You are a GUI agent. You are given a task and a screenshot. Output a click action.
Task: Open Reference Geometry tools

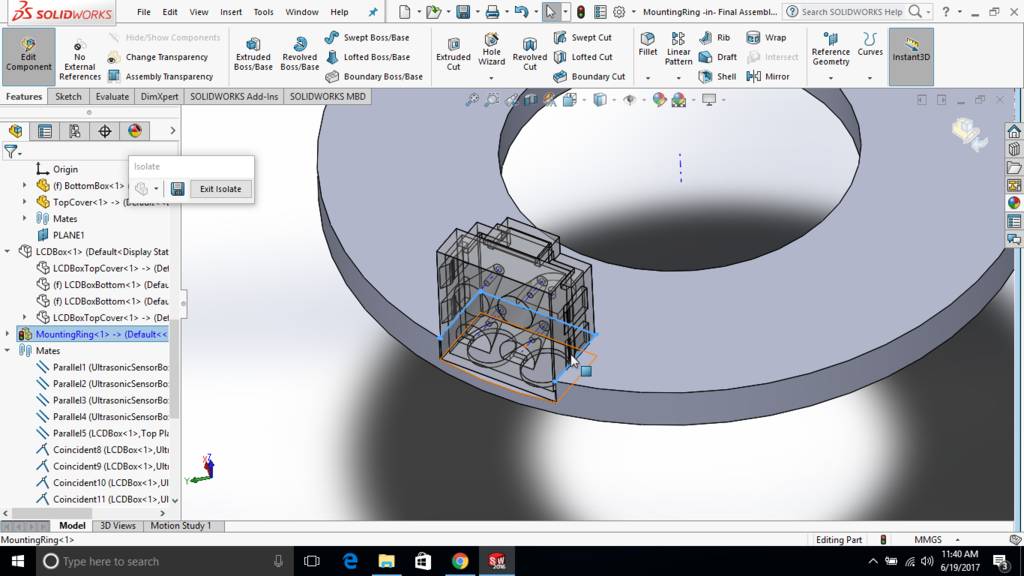pyautogui.click(x=831, y=49)
